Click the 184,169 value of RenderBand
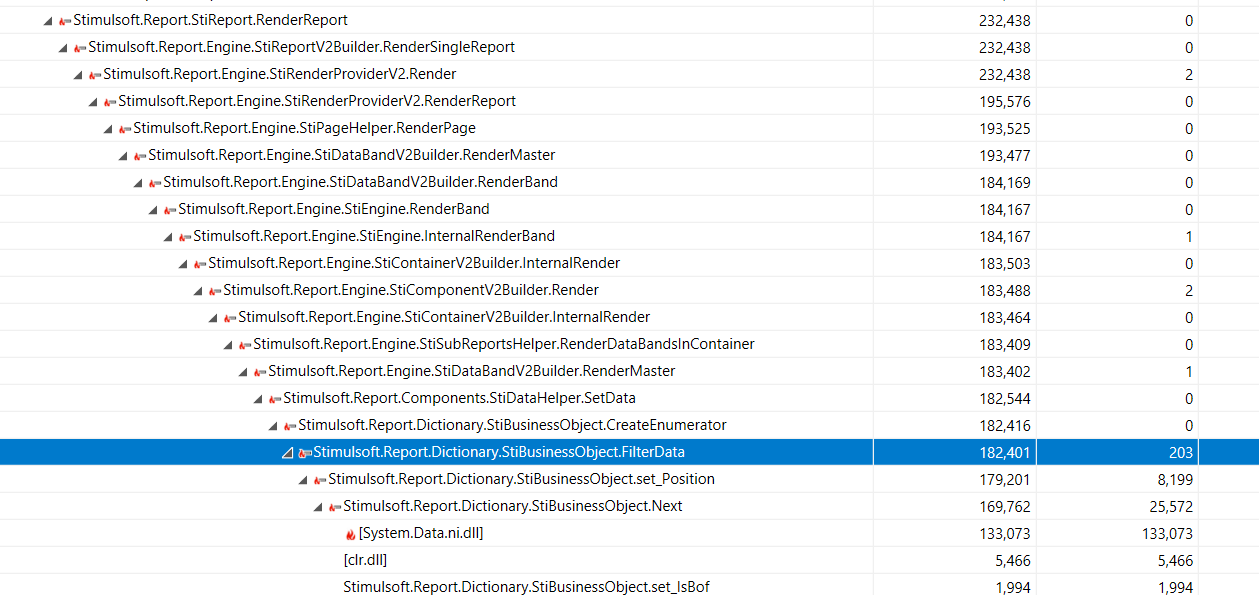The height and width of the screenshot is (595, 1259). coord(1004,183)
